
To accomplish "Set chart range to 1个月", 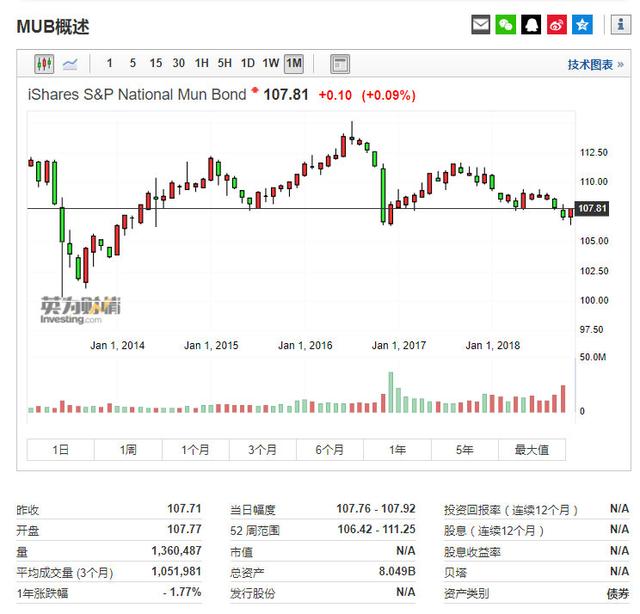I will pyautogui.click(x=196, y=450).
